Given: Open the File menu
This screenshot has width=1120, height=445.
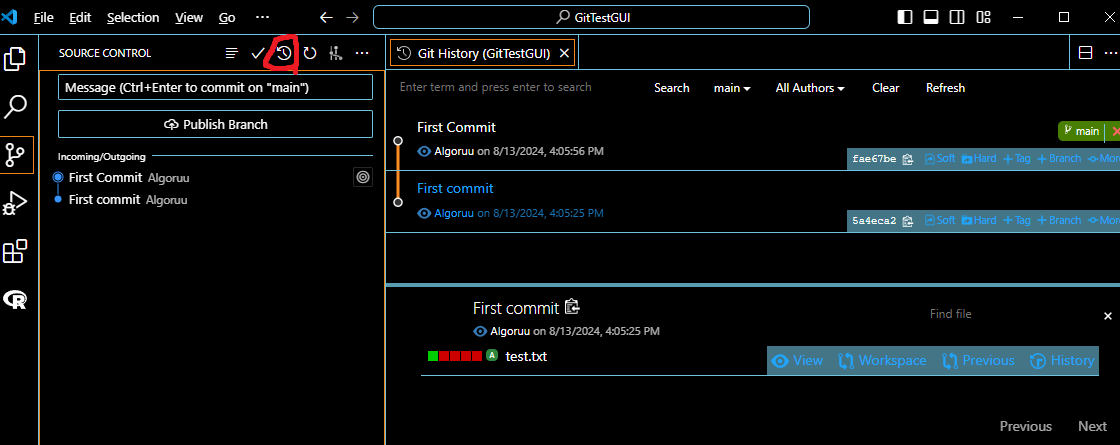Looking at the screenshot, I should [x=44, y=18].
